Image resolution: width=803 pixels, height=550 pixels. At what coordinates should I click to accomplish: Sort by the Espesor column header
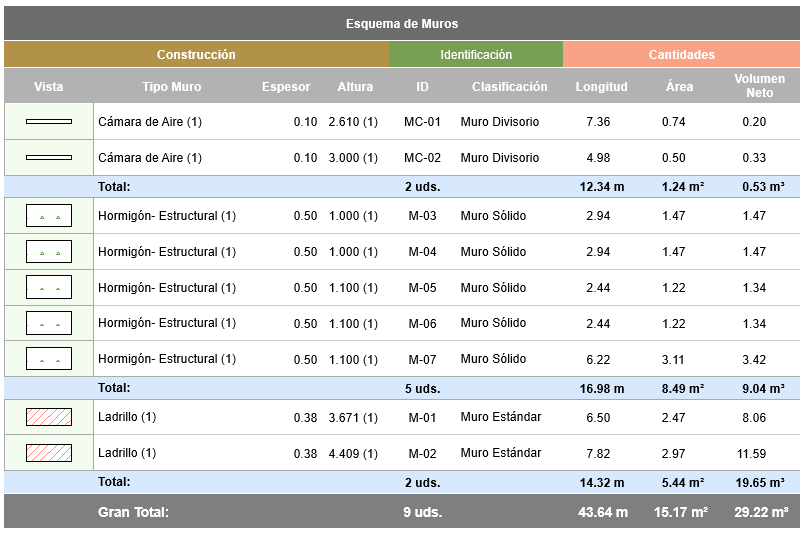[x=286, y=87]
